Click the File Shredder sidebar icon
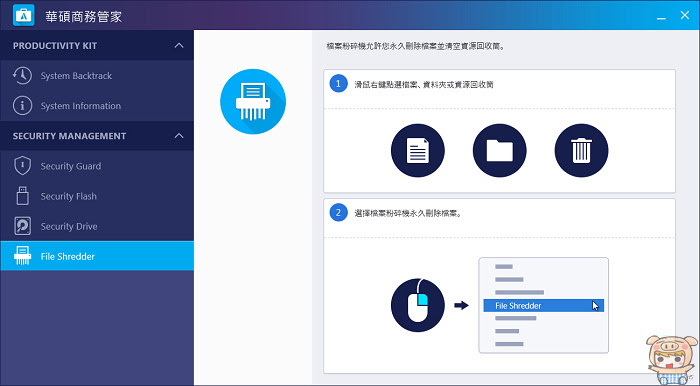 (22, 256)
